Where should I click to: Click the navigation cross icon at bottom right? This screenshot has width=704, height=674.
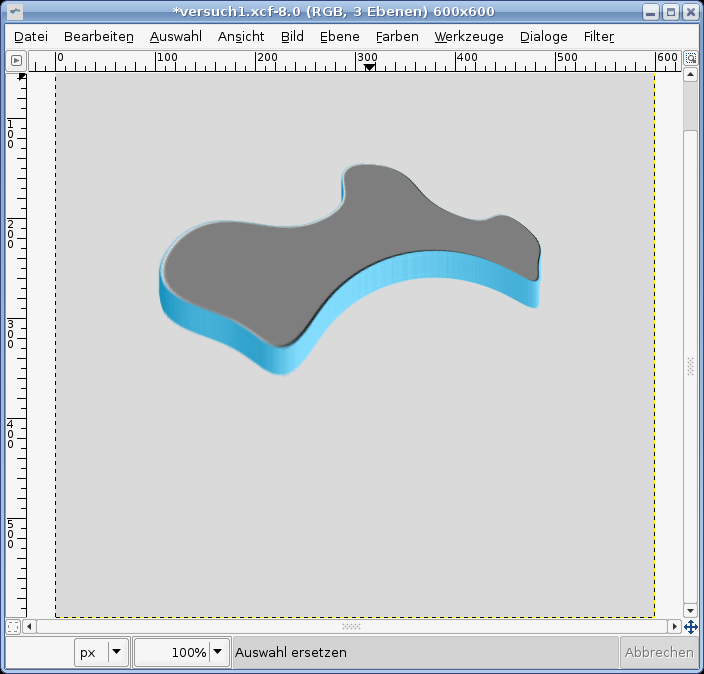(x=691, y=626)
